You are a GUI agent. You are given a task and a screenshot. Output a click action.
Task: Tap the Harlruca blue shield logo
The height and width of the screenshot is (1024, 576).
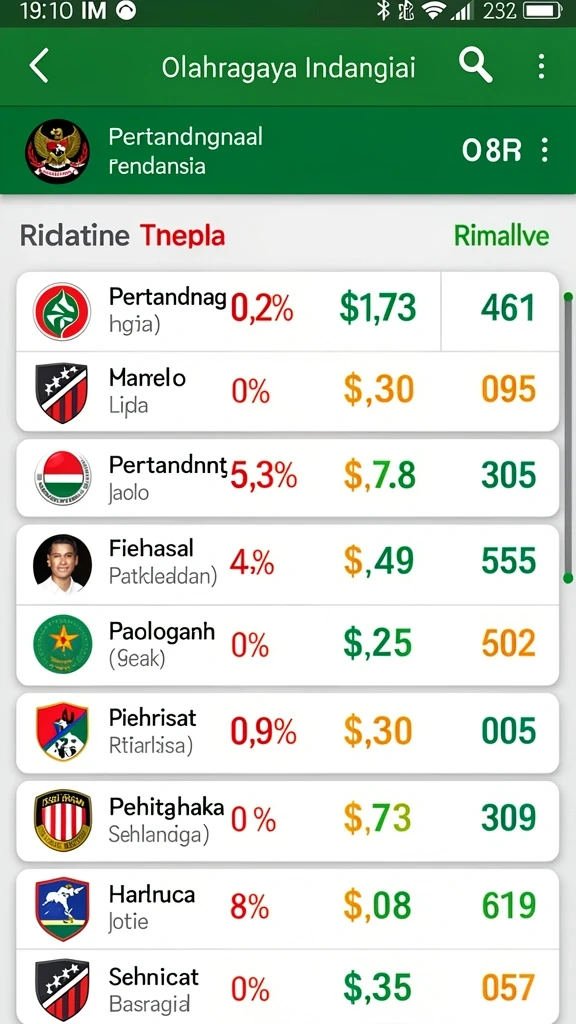(62, 908)
